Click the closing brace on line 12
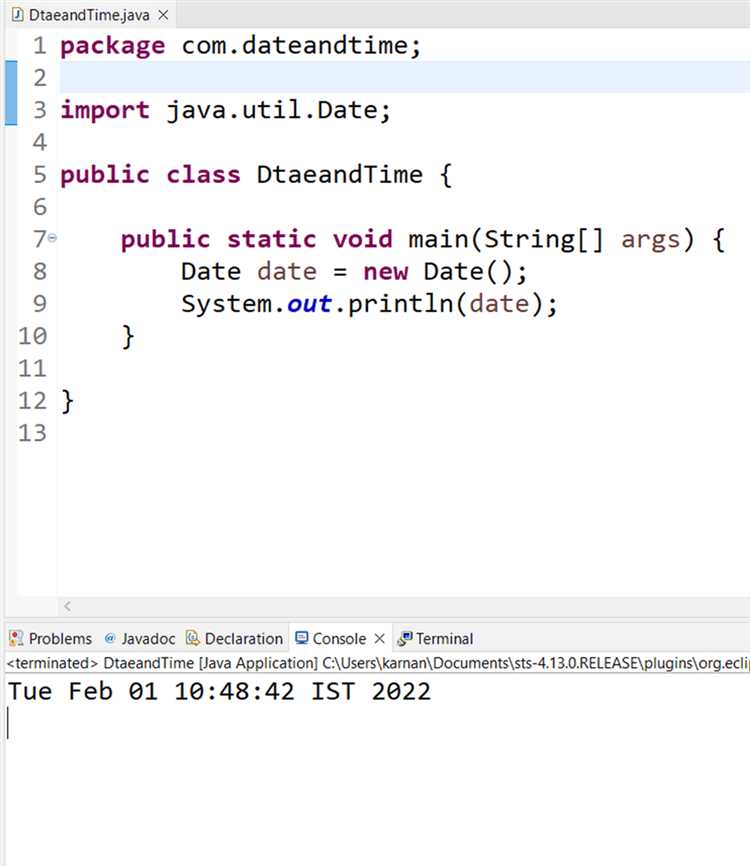This screenshot has height=866, width=750. click(67, 401)
